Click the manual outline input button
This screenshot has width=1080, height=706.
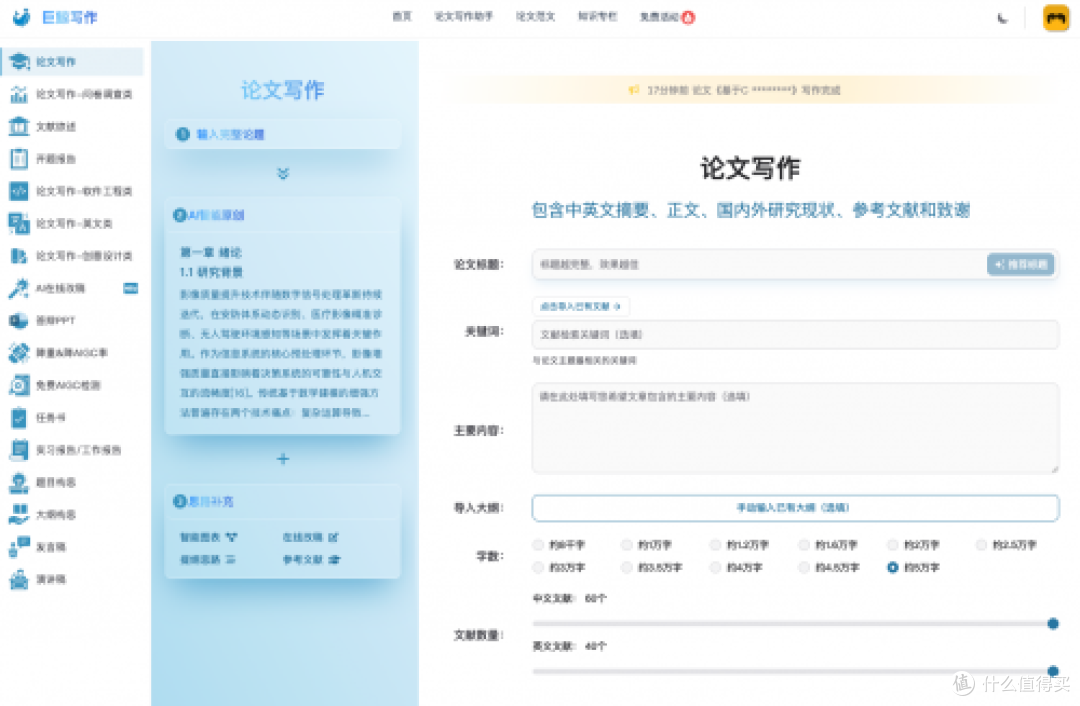click(x=795, y=508)
